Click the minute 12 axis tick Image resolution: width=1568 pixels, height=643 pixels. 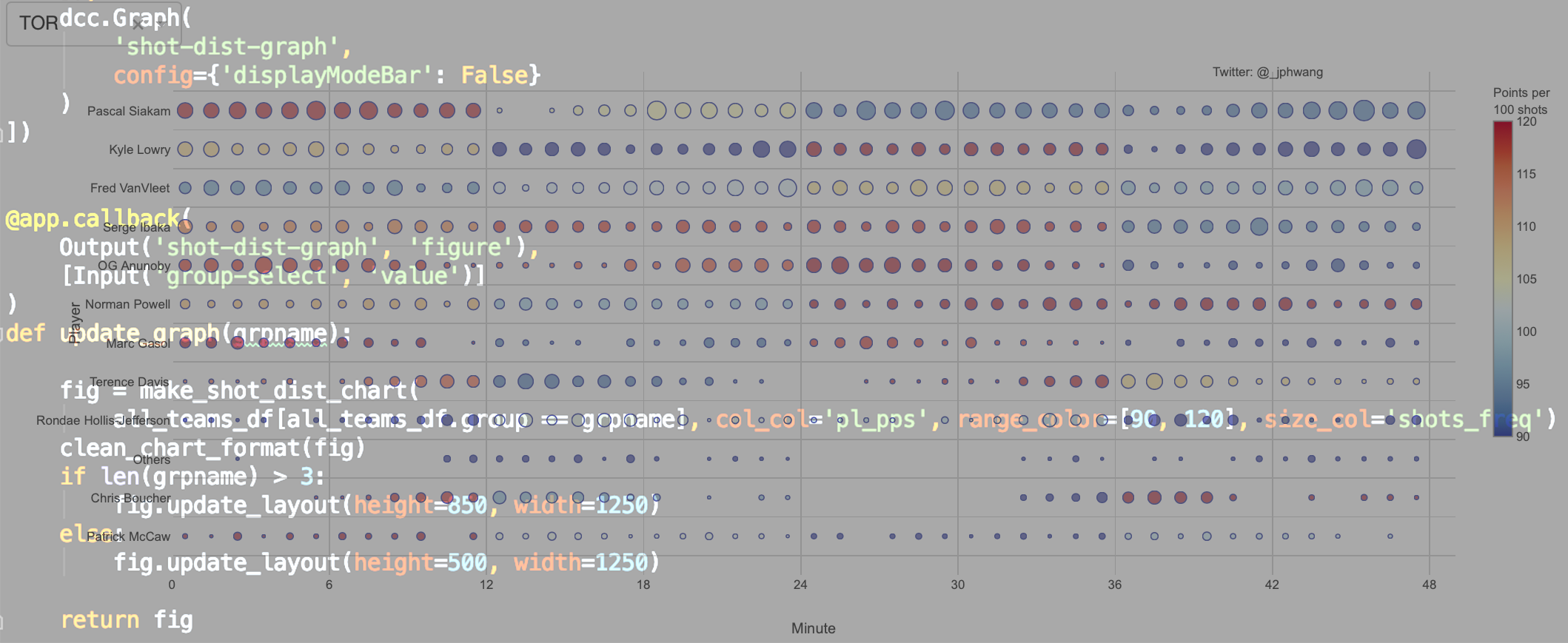486,585
